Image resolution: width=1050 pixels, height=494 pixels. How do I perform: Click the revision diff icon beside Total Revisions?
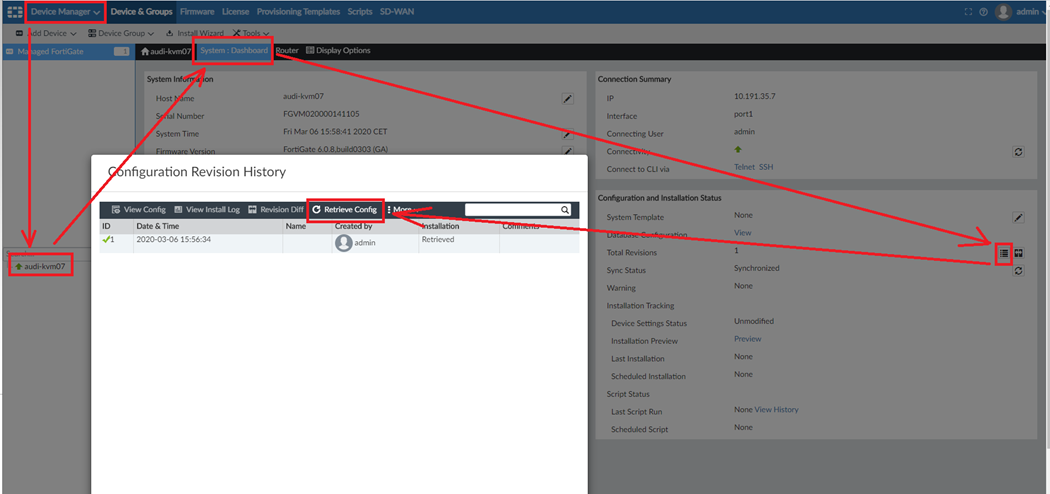pos(1019,254)
